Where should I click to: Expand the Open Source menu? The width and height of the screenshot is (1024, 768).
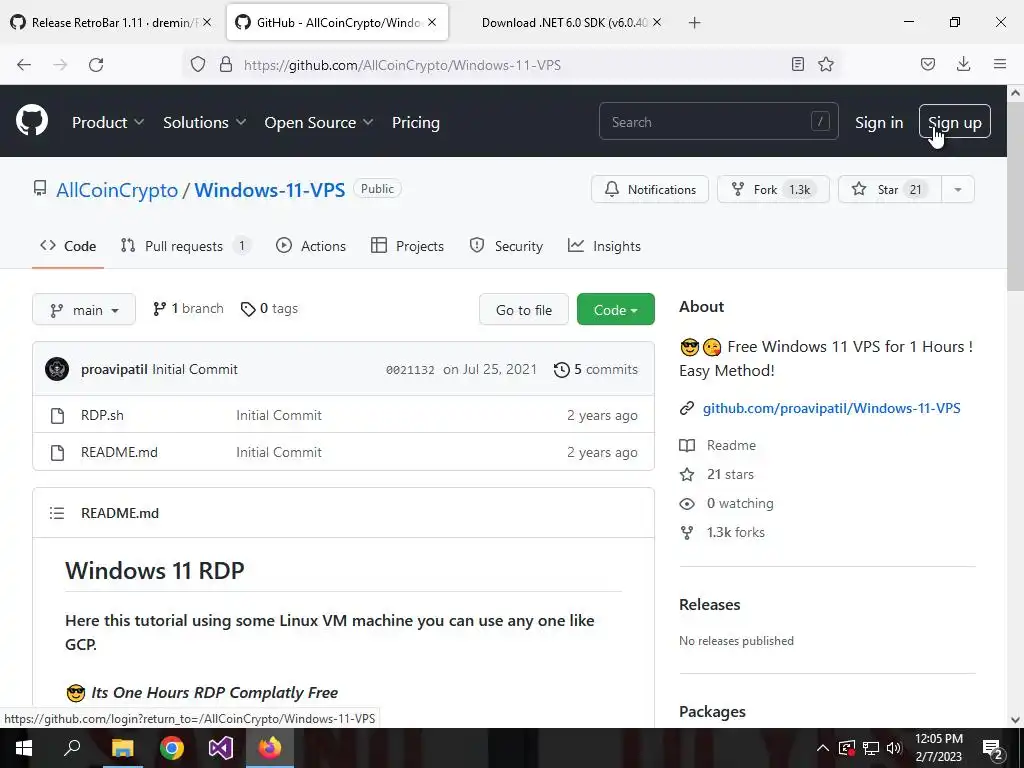319,122
